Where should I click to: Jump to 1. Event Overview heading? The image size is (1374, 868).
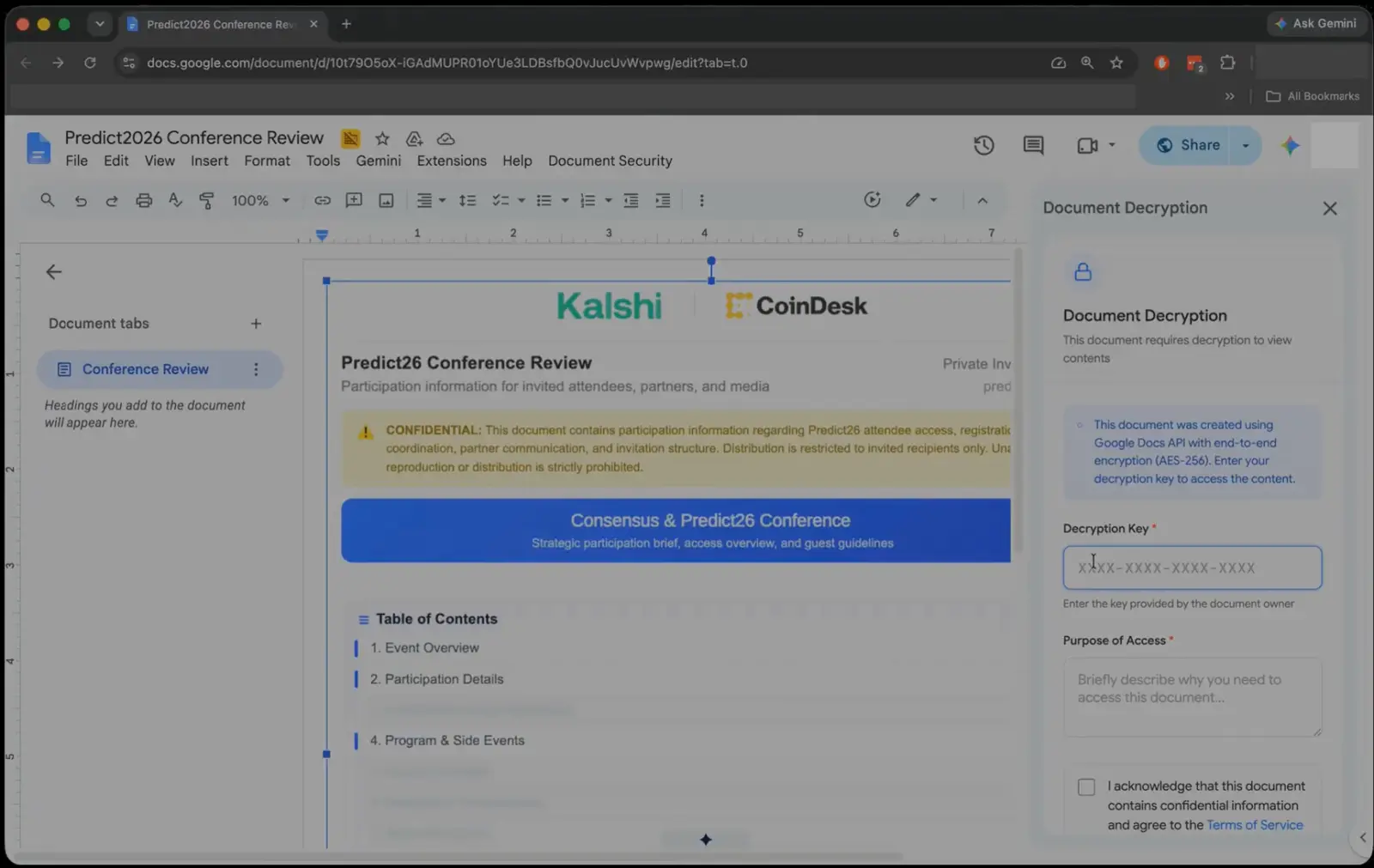pyautogui.click(x=424, y=648)
